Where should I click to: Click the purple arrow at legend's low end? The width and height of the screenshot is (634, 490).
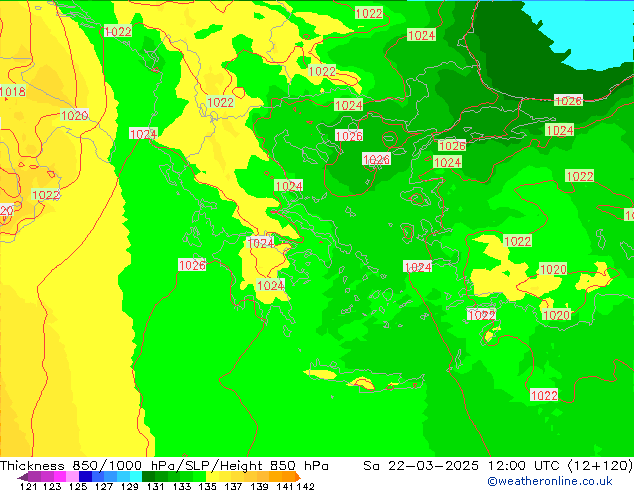click(22, 477)
